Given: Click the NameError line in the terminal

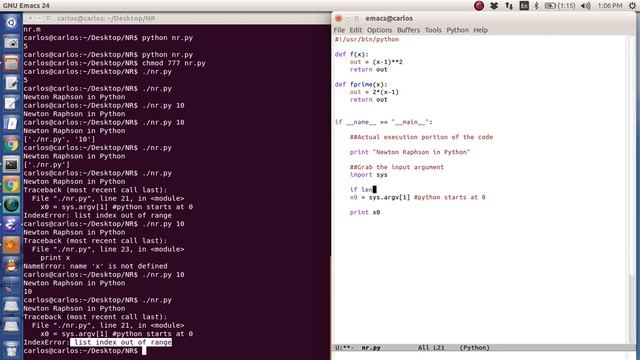Looking at the screenshot, I should (x=96, y=266).
